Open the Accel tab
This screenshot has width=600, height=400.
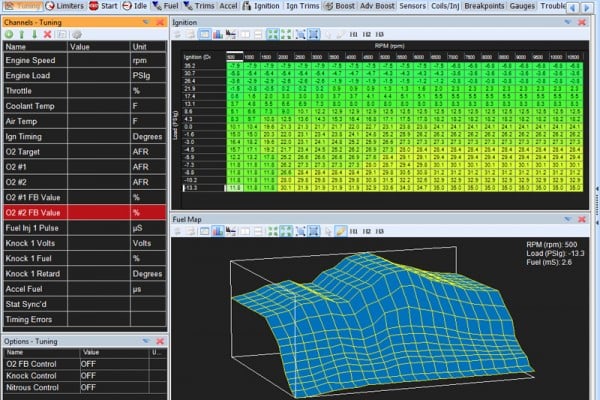pos(228,6)
